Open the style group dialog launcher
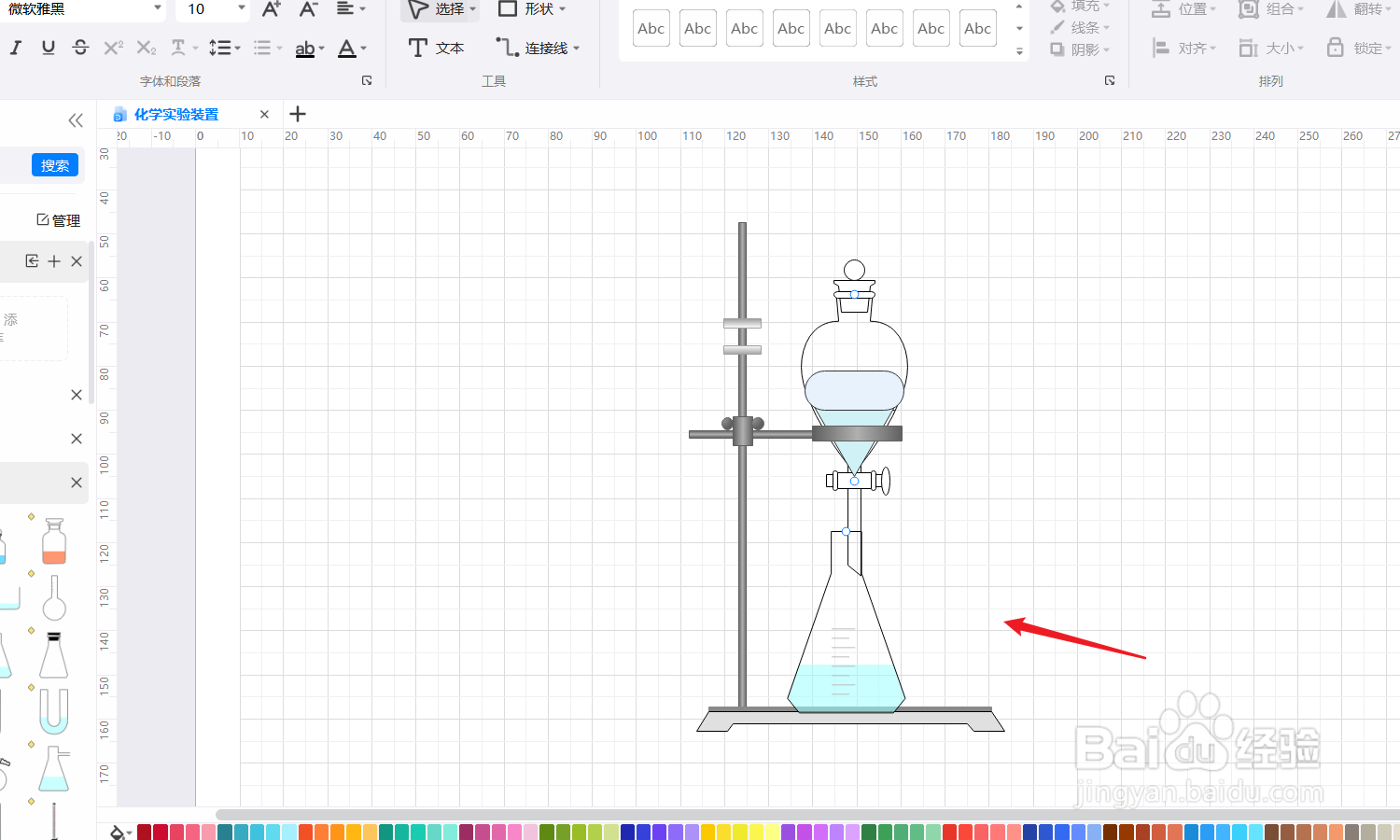The image size is (1400, 840). click(1110, 81)
